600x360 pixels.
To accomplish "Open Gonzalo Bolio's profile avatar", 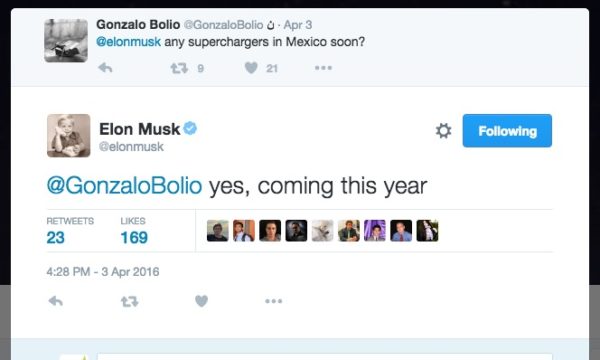I will click(x=66, y=41).
